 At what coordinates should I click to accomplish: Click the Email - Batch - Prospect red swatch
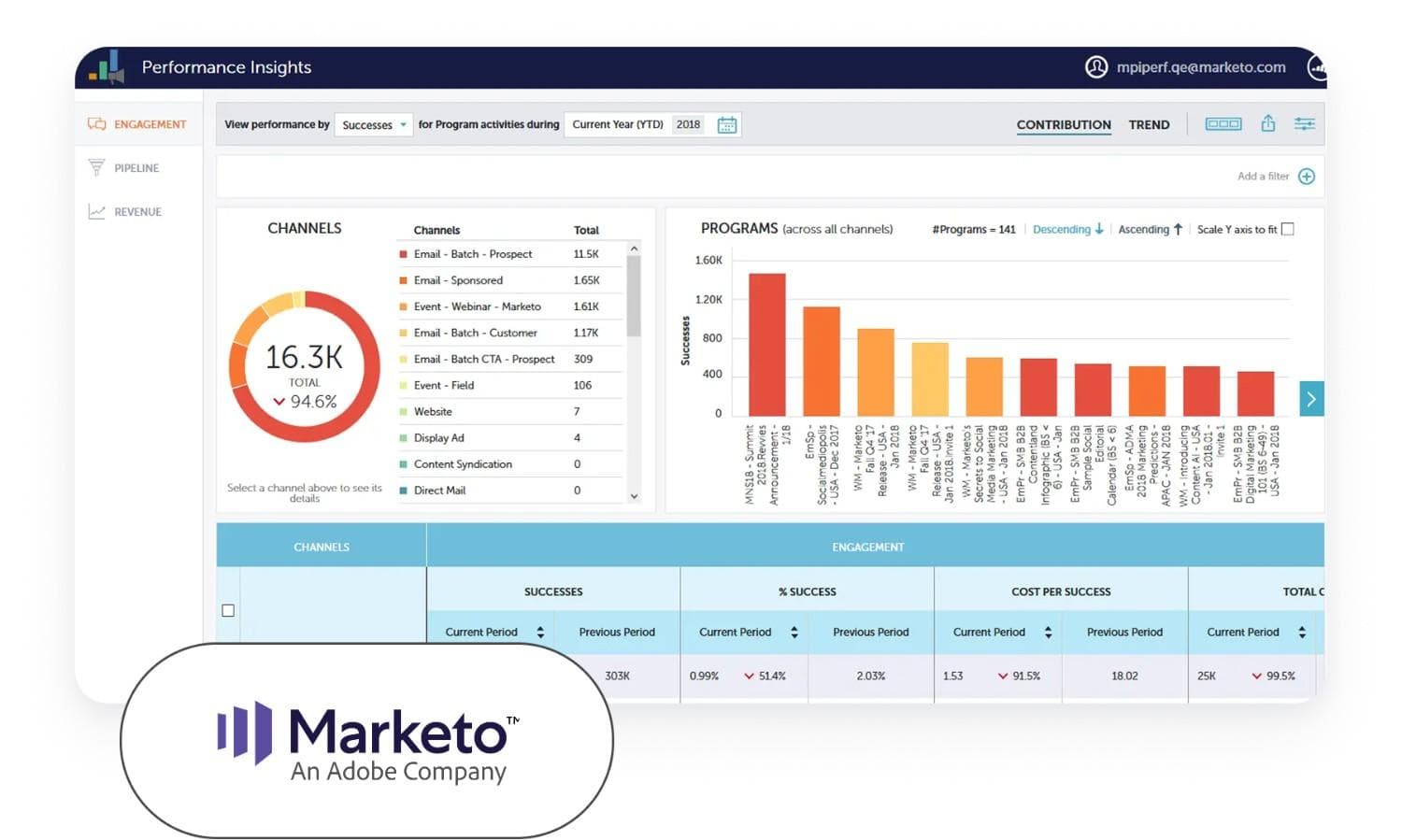point(403,254)
